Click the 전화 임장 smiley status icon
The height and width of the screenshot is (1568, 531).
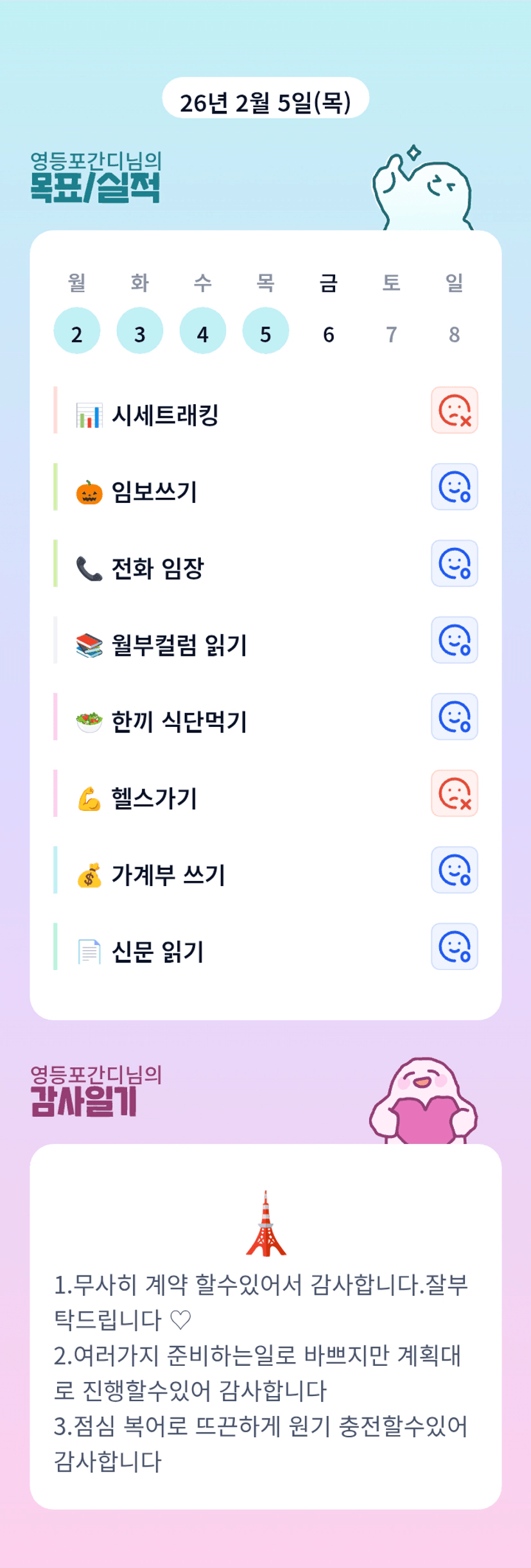coord(454,563)
